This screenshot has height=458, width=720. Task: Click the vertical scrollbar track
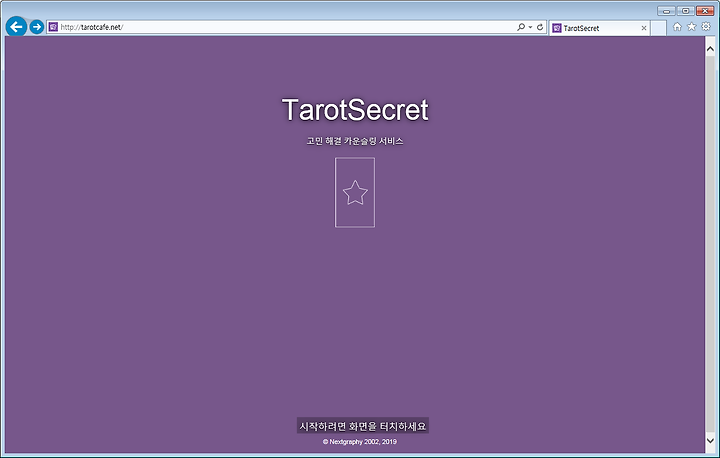(710, 243)
